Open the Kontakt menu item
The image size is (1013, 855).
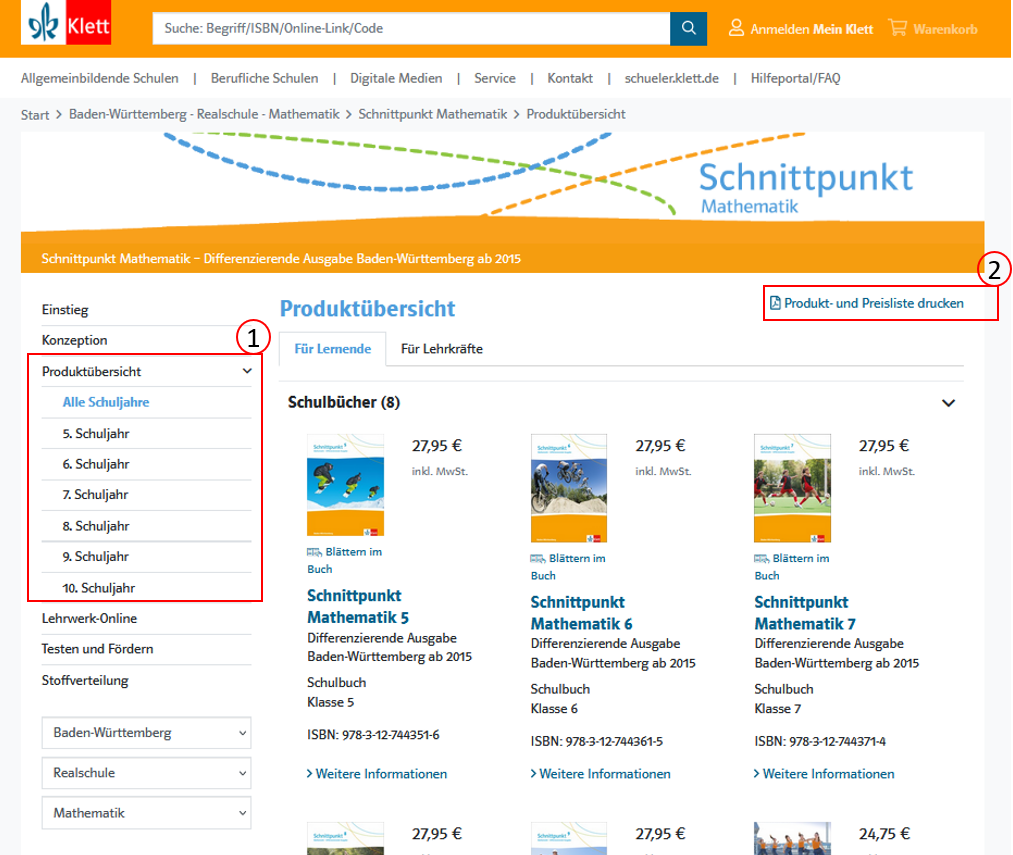[x=570, y=78]
